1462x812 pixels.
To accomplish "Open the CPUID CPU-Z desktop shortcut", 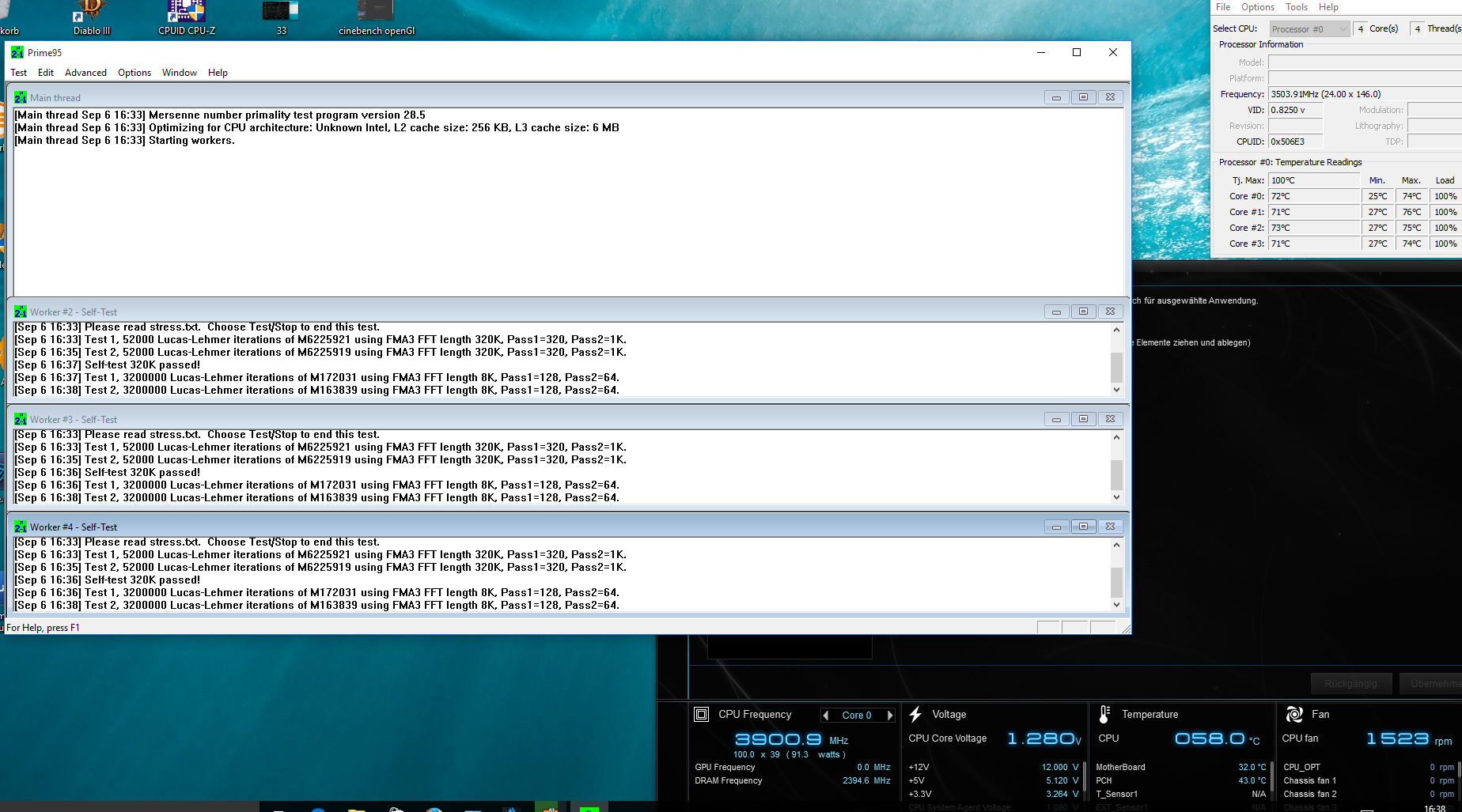I will pos(187,17).
